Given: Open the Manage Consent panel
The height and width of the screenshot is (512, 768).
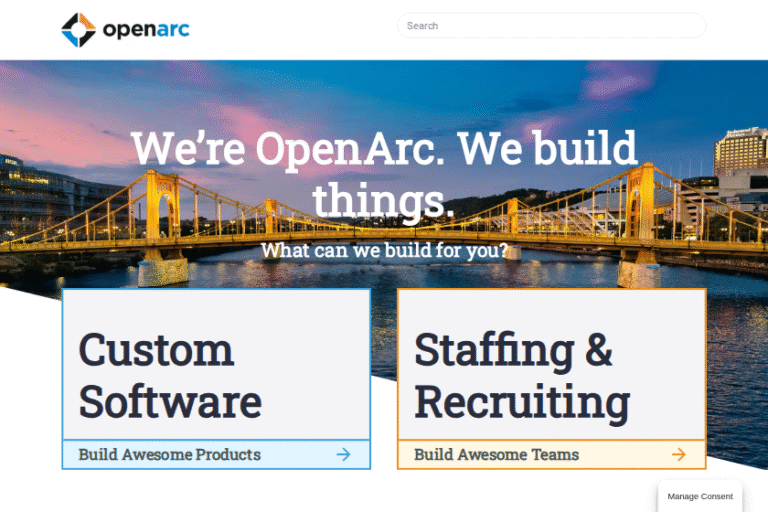Looking at the screenshot, I should [700, 496].
